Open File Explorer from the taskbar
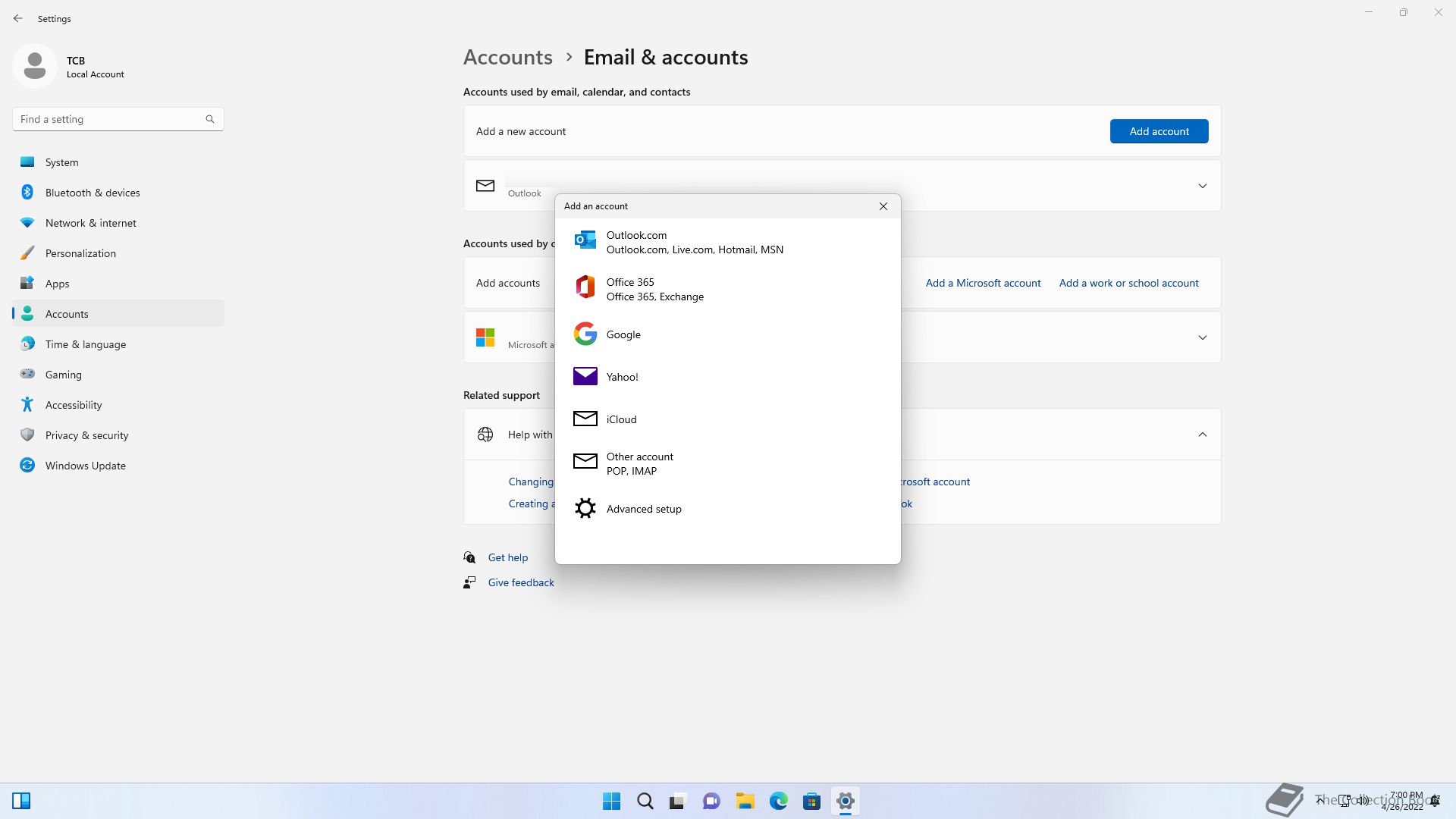The height and width of the screenshot is (819, 1456). point(745,801)
